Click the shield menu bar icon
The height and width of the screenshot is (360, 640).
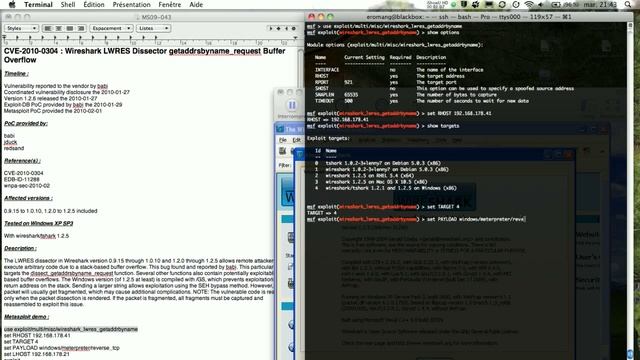[464, 4]
